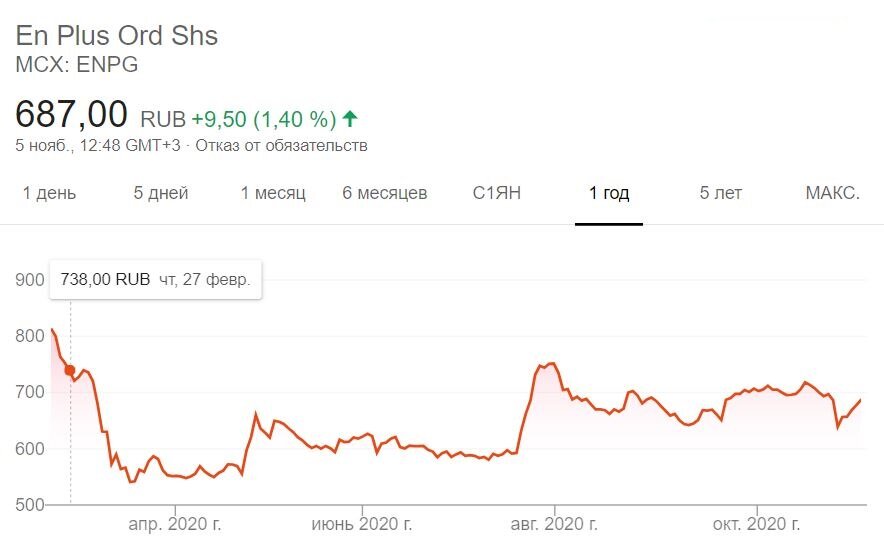The image size is (884, 548).
Task: Click the current price "687,00"
Action: coord(71,114)
